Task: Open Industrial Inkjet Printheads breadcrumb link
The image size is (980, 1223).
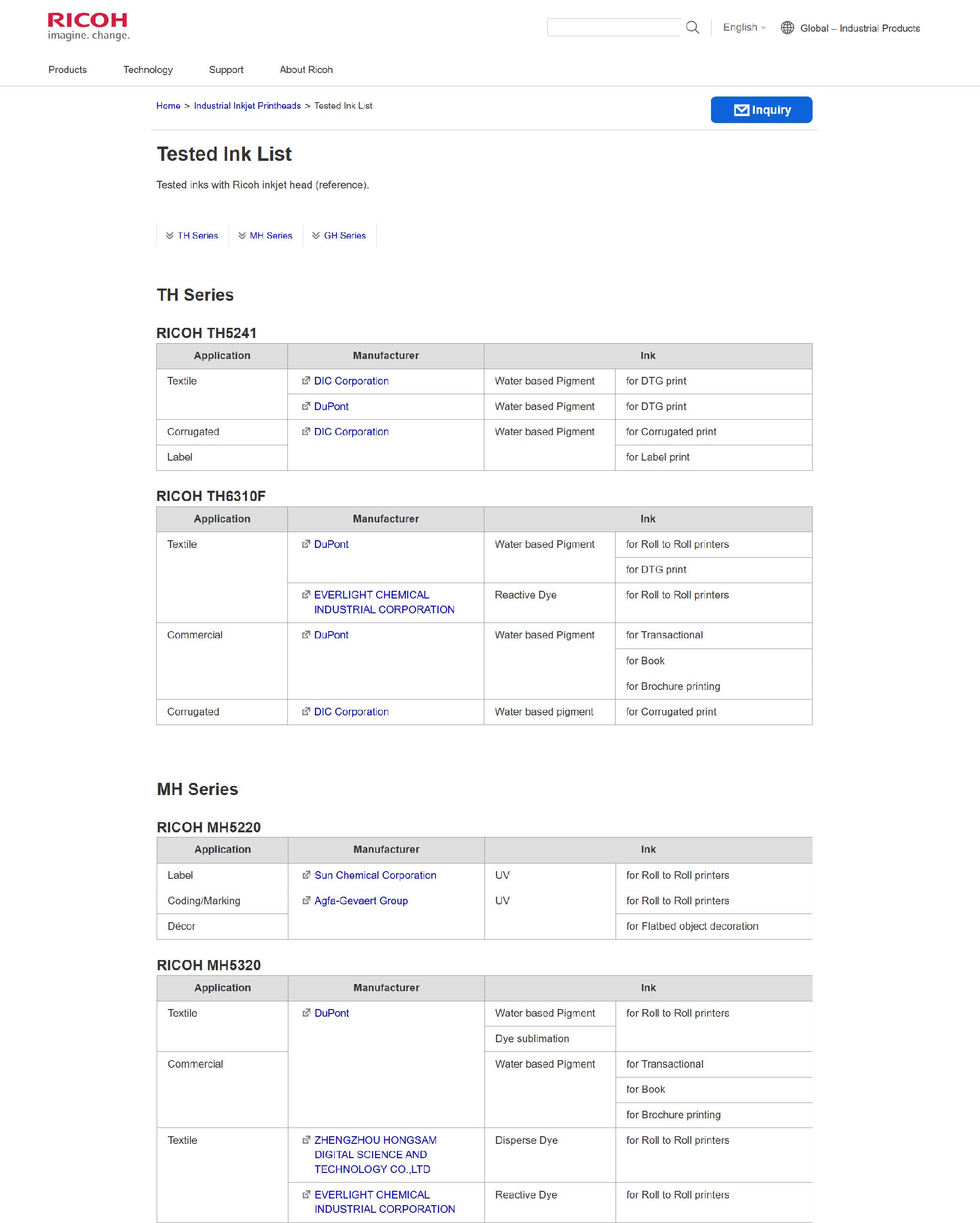Action: coord(247,106)
